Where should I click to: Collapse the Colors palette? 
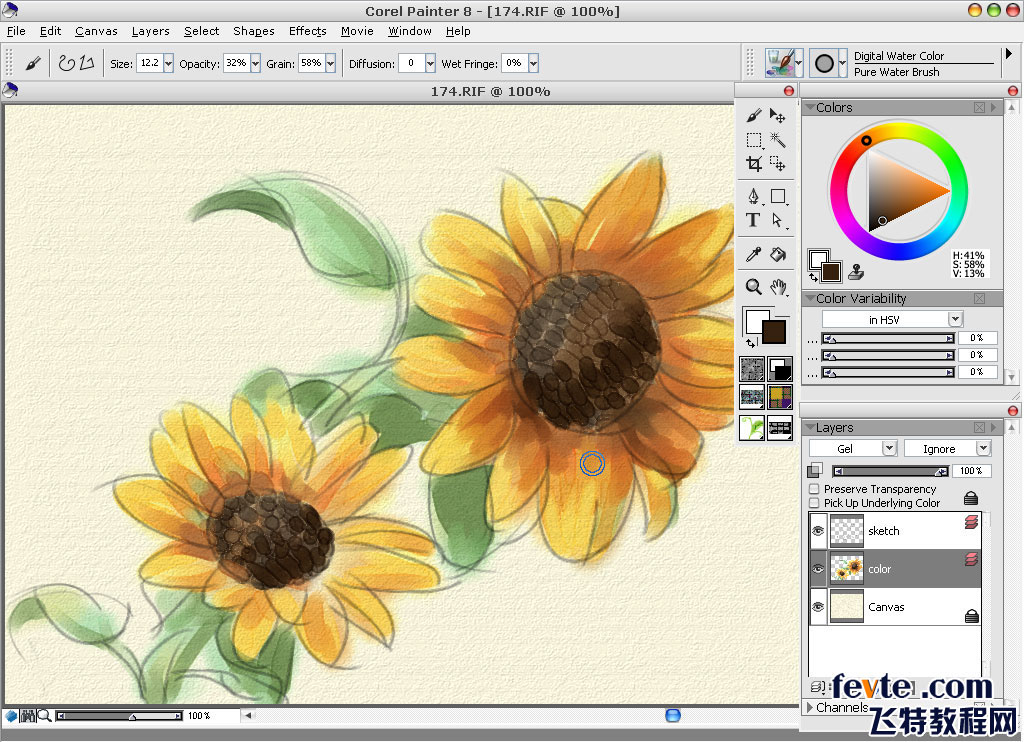tap(810, 107)
